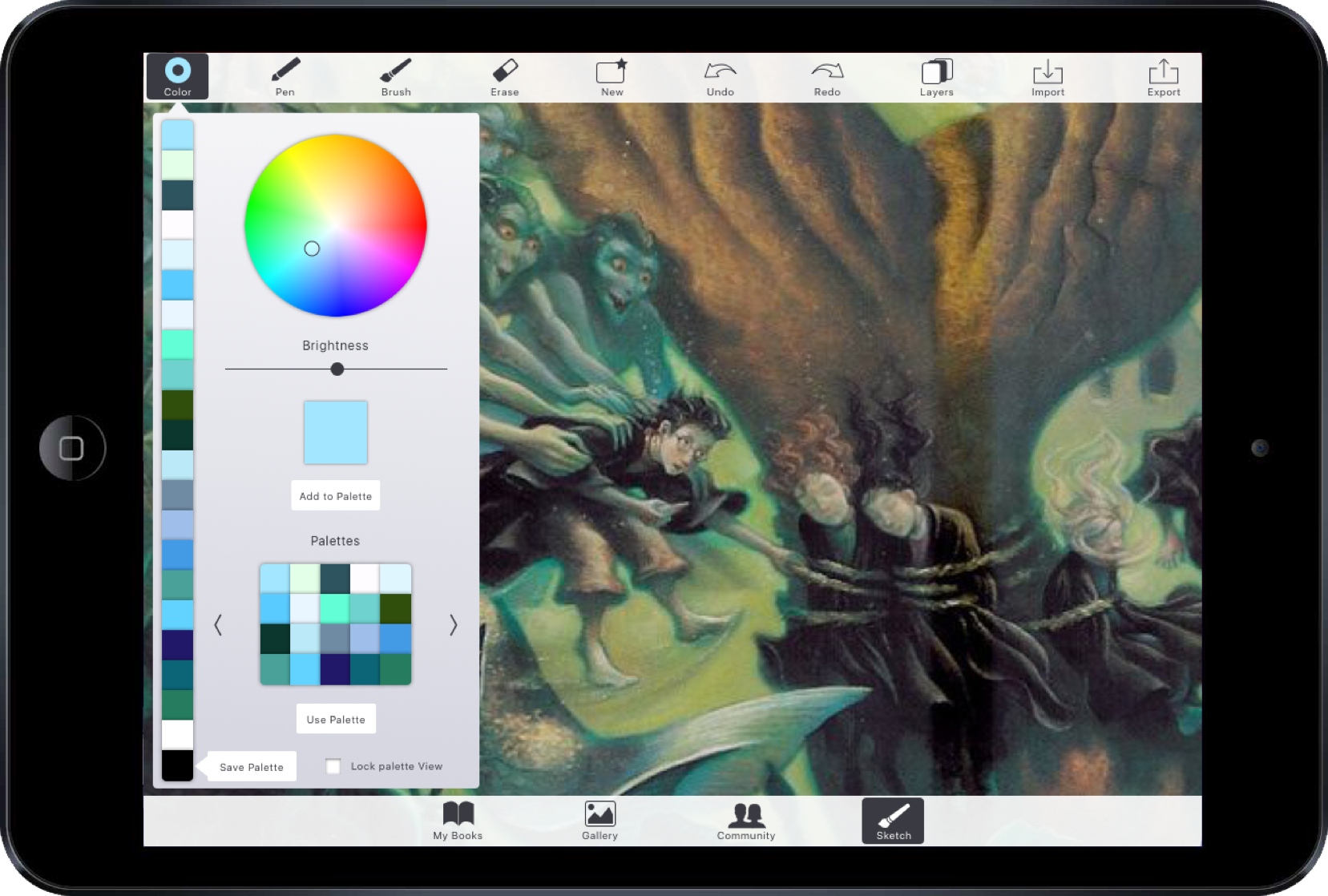1328x896 pixels.
Task: Pick slate gray-blue swatch in strip
Action: click(177, 494)
